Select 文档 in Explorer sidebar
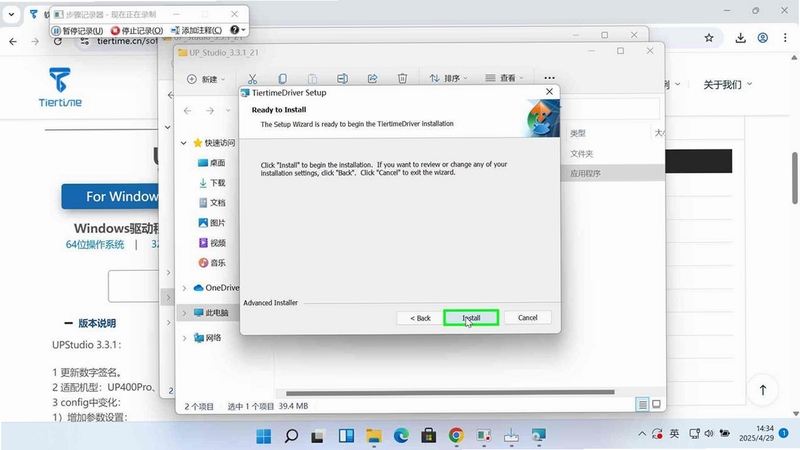The width and height of the screenshot is (800, 450). coord(211,203)
